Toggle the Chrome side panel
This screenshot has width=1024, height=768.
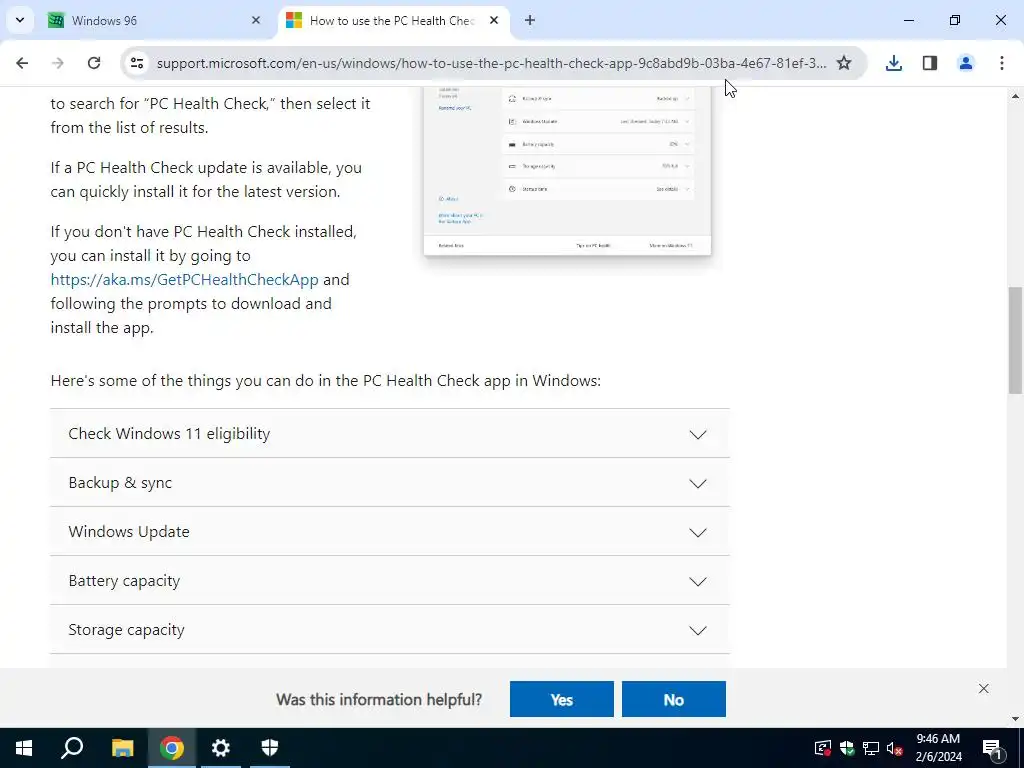pos(930,63)
